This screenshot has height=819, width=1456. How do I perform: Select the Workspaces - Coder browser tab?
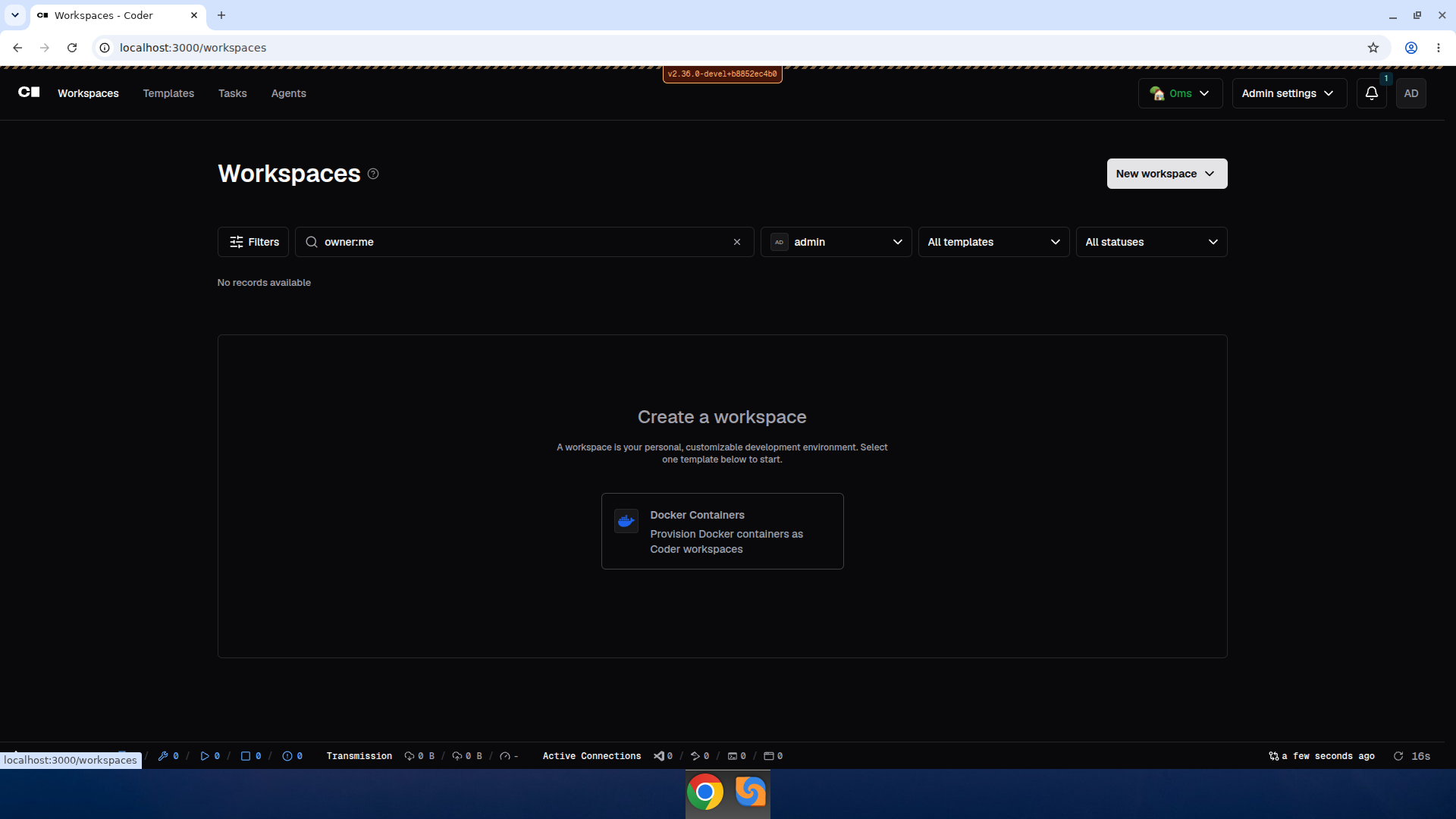pos(118,15)
